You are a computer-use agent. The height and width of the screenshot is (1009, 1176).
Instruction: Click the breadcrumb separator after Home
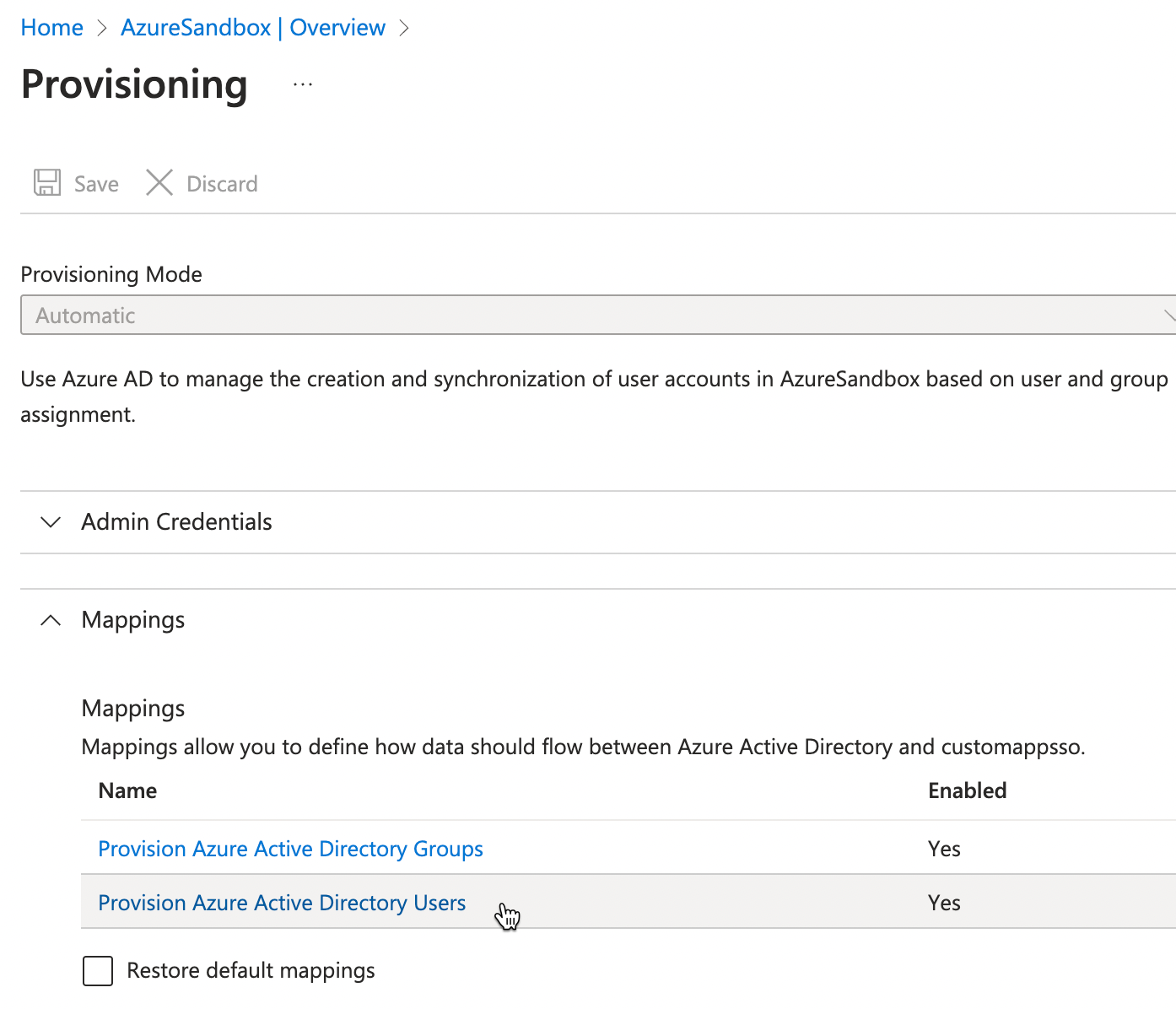(100, 27)
